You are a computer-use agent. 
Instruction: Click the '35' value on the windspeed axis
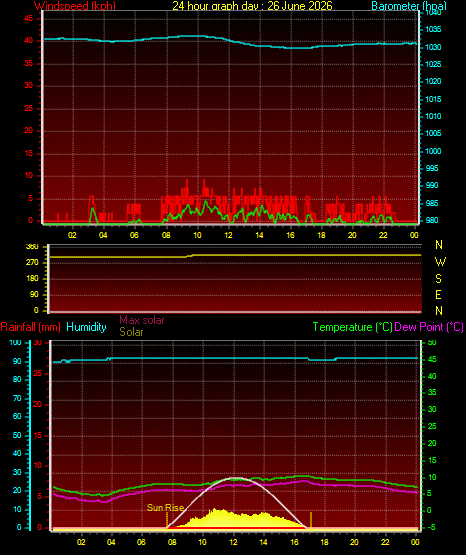(28, 63)
